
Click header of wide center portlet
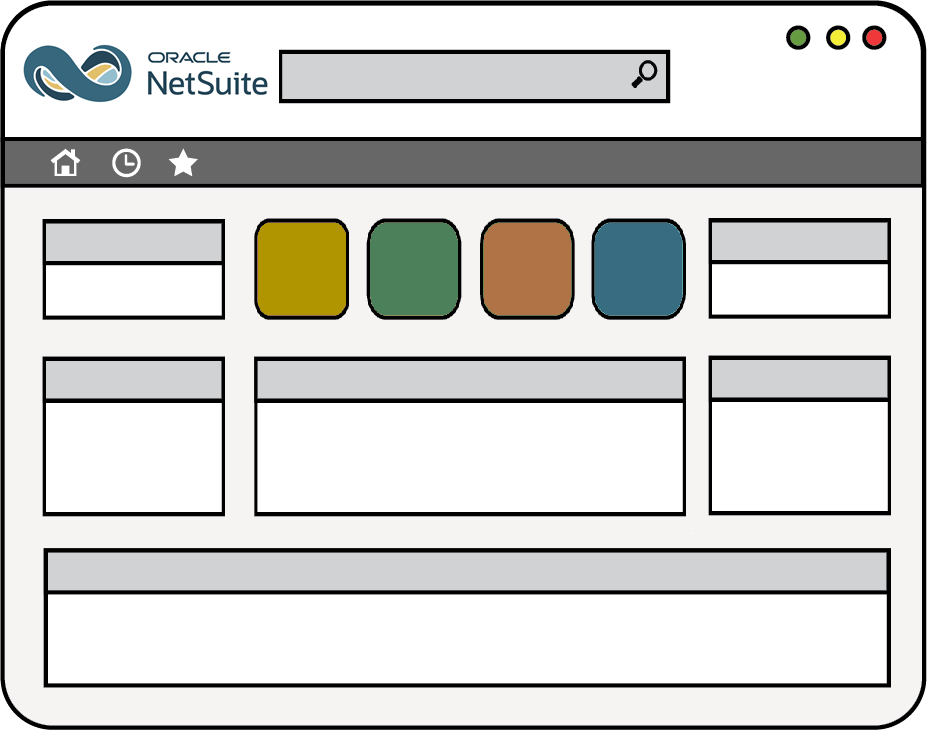pos(470,380)
